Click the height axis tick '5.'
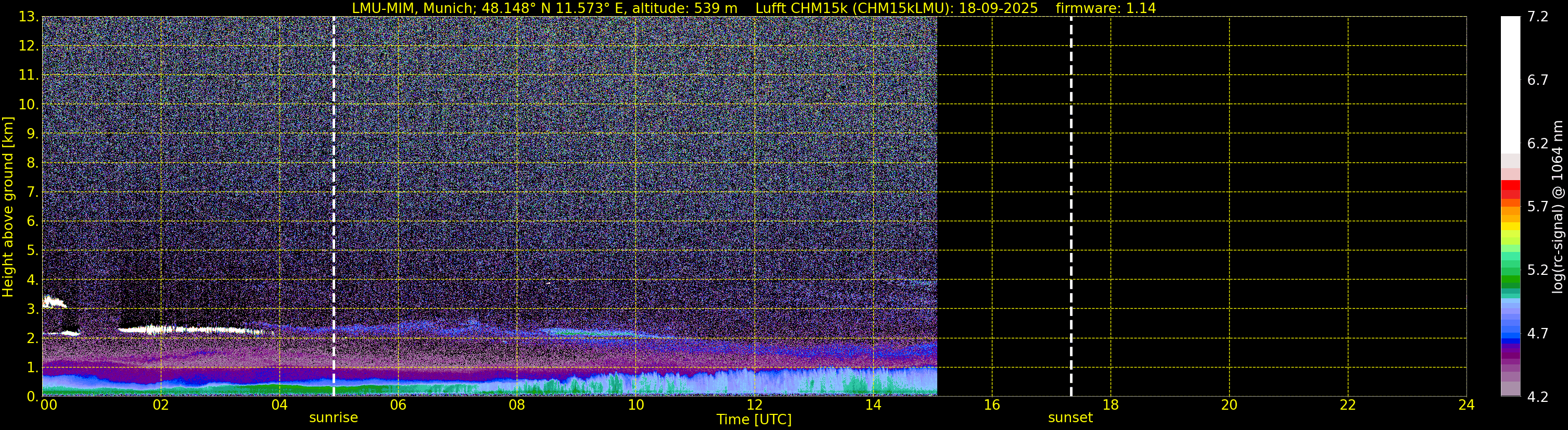The width and height of the screenshot is (1568, 430). (32, 251)
